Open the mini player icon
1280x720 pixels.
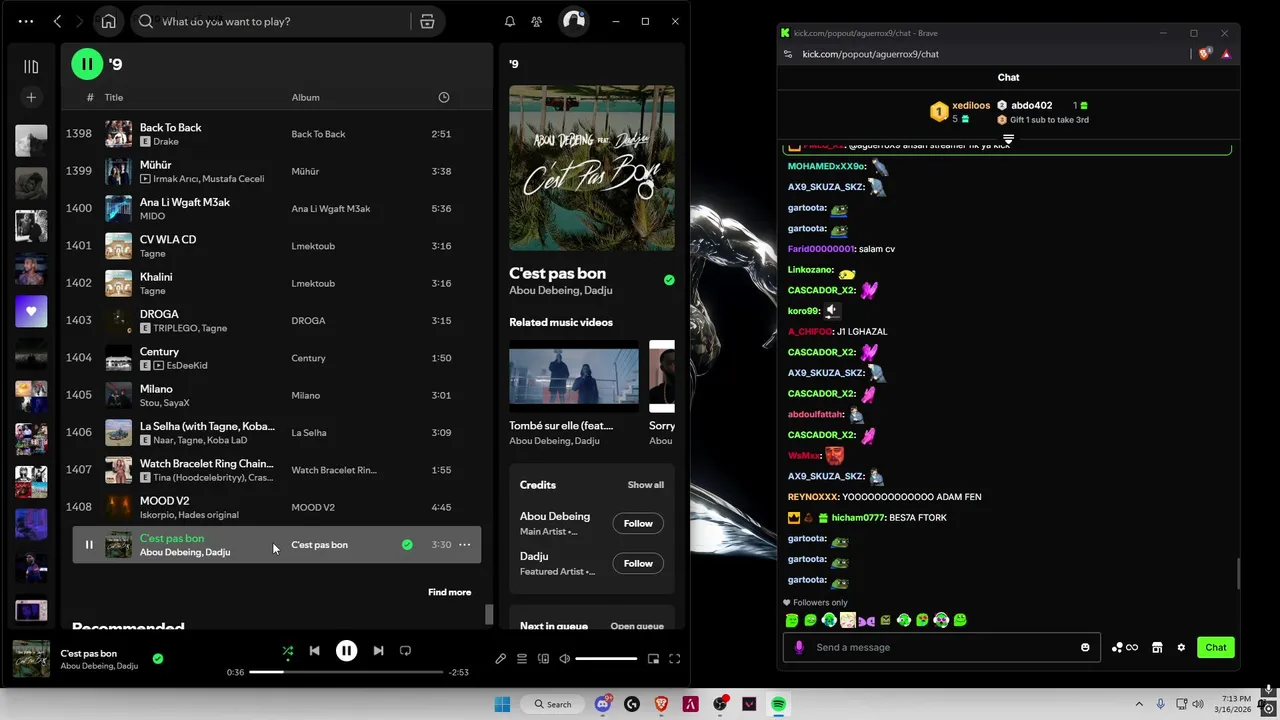(653, 659)
